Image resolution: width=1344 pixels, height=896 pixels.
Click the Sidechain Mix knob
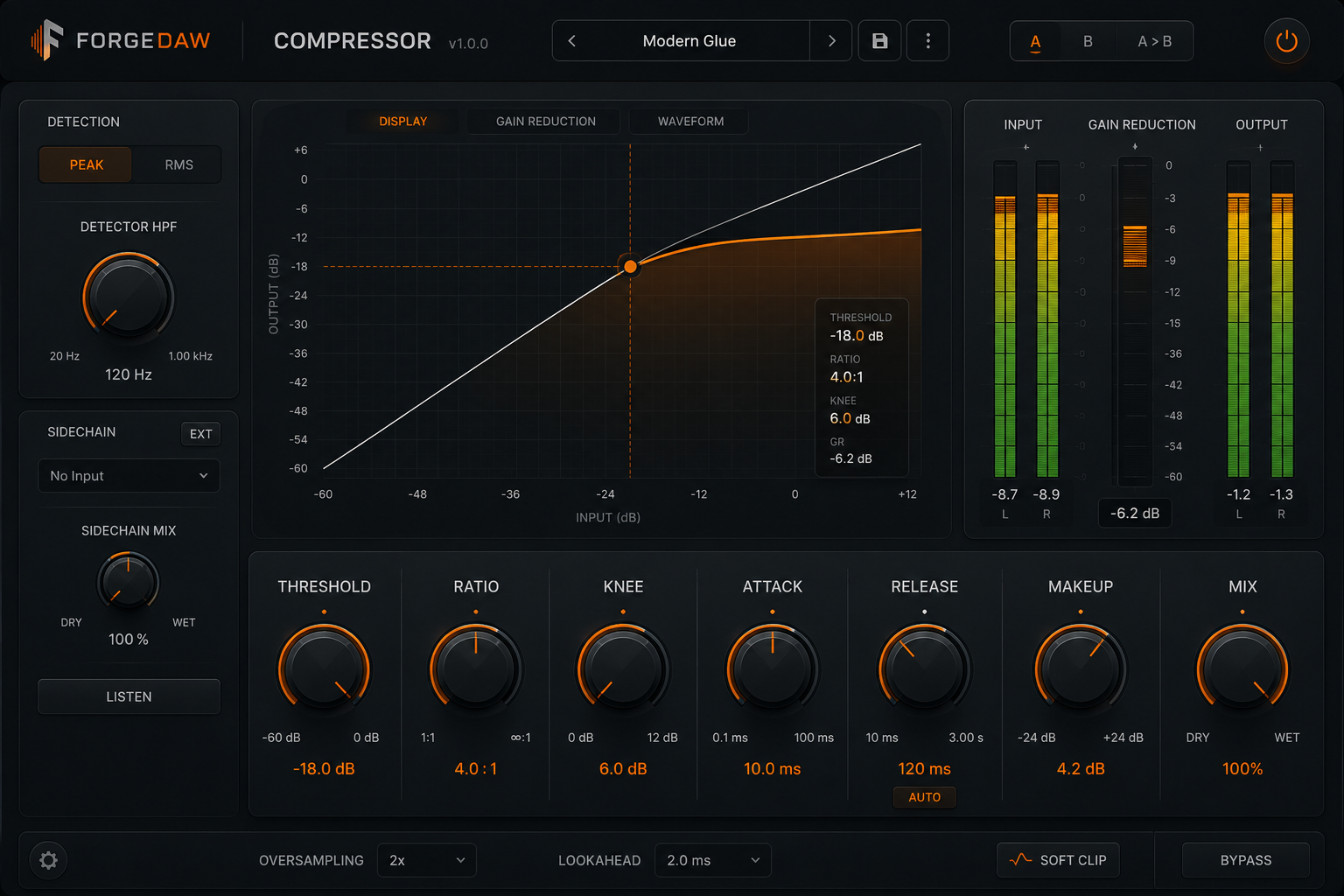click(x=128, y=581)
